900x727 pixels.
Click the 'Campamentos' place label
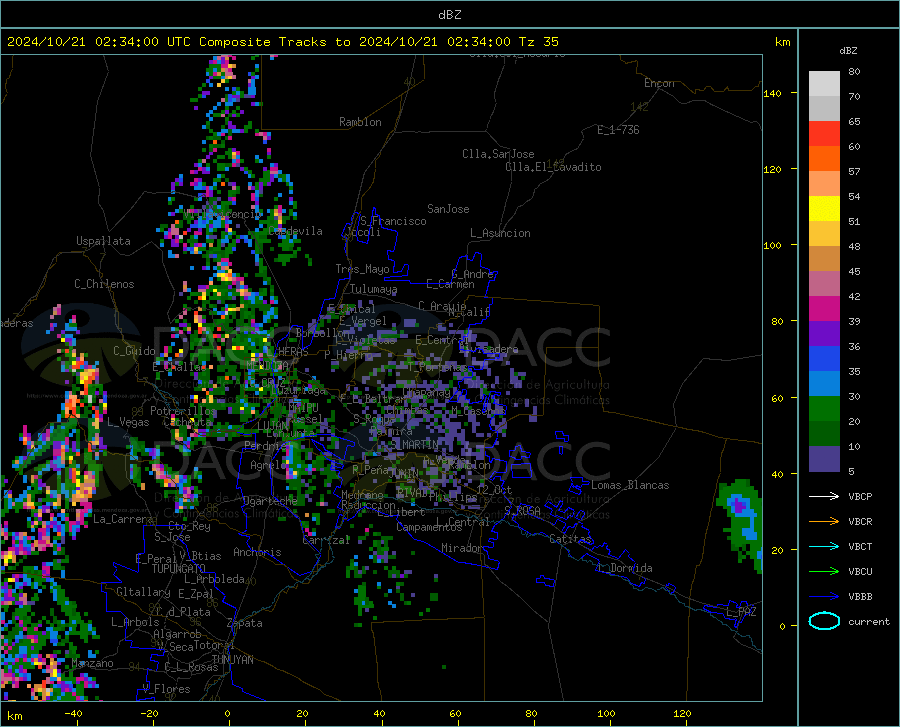pos(429,527)
